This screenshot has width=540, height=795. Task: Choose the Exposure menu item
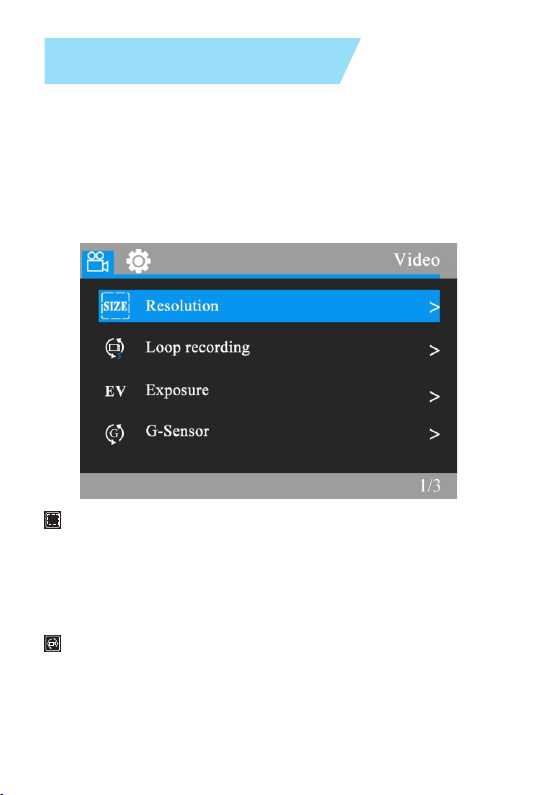coord(269,391)
